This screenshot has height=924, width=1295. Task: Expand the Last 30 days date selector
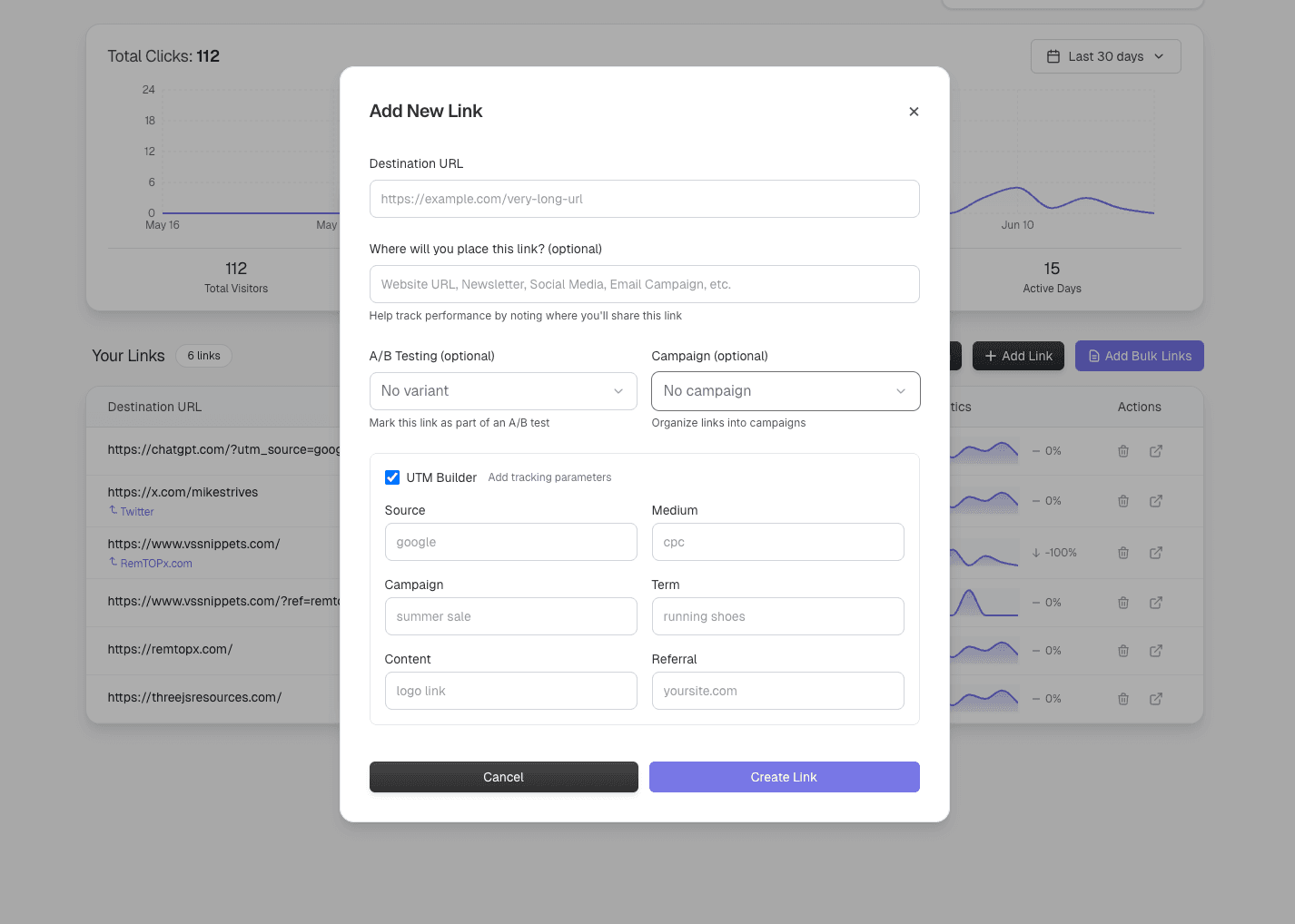tap(1106, 56)
